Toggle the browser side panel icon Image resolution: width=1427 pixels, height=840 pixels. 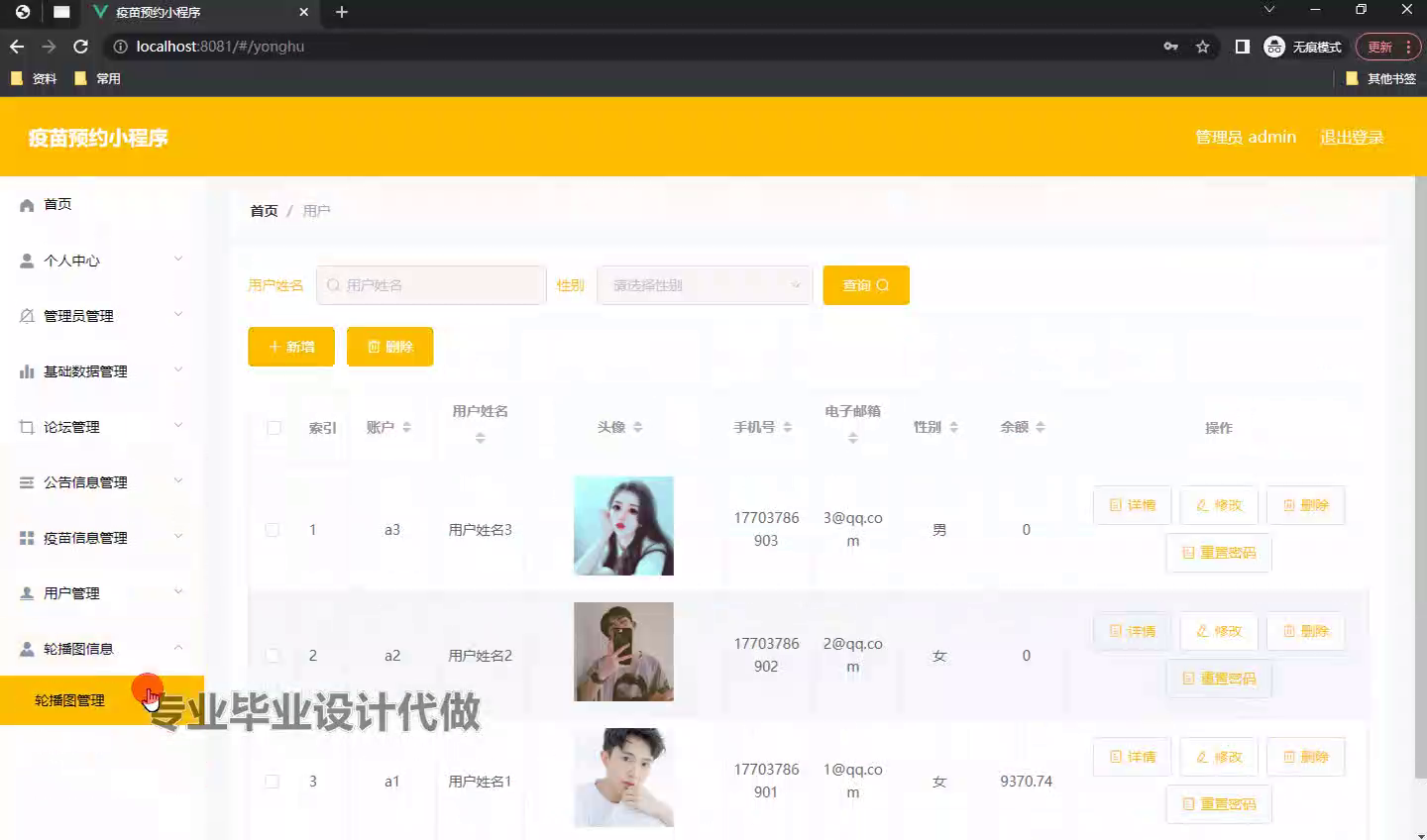[1242, 47]
